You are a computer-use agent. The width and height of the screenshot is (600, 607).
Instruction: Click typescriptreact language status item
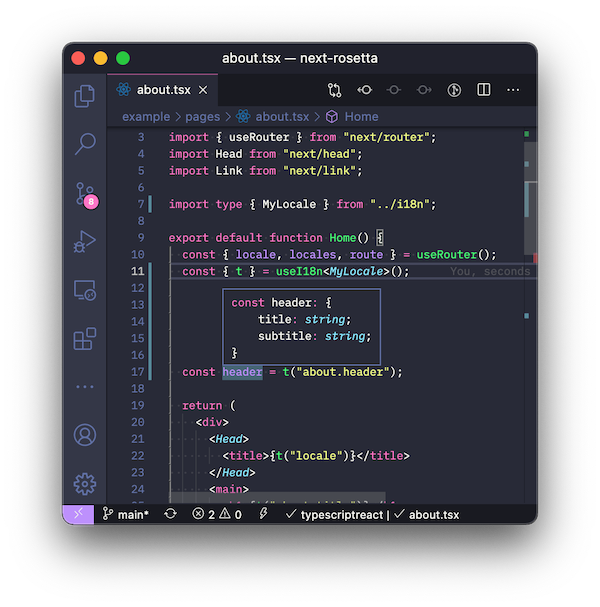pyautogui.click(x=334, y=515)
